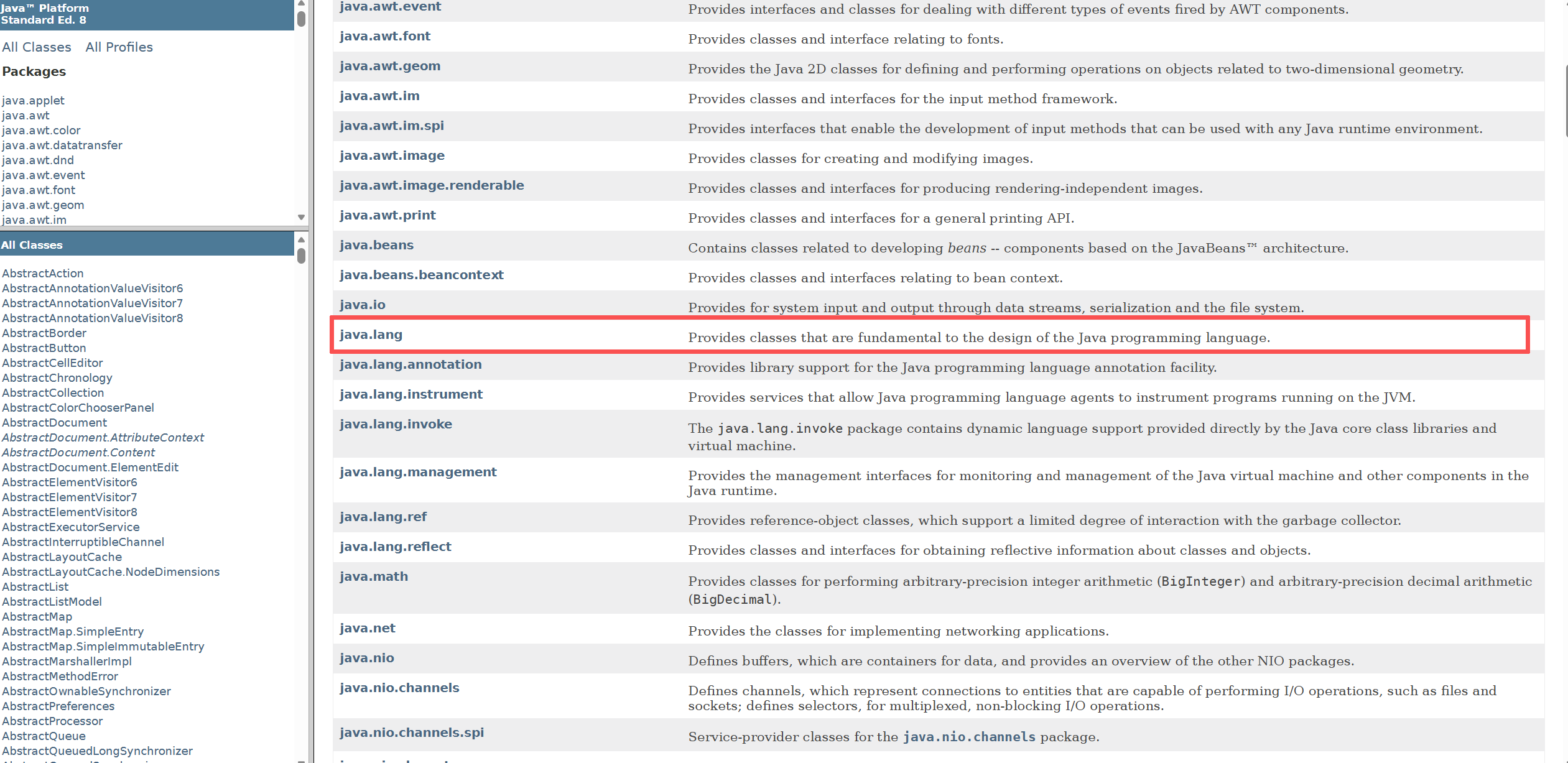Open java.lang.ref package link
Viewport: 1568px width, 763px height.
coord(383,517)
